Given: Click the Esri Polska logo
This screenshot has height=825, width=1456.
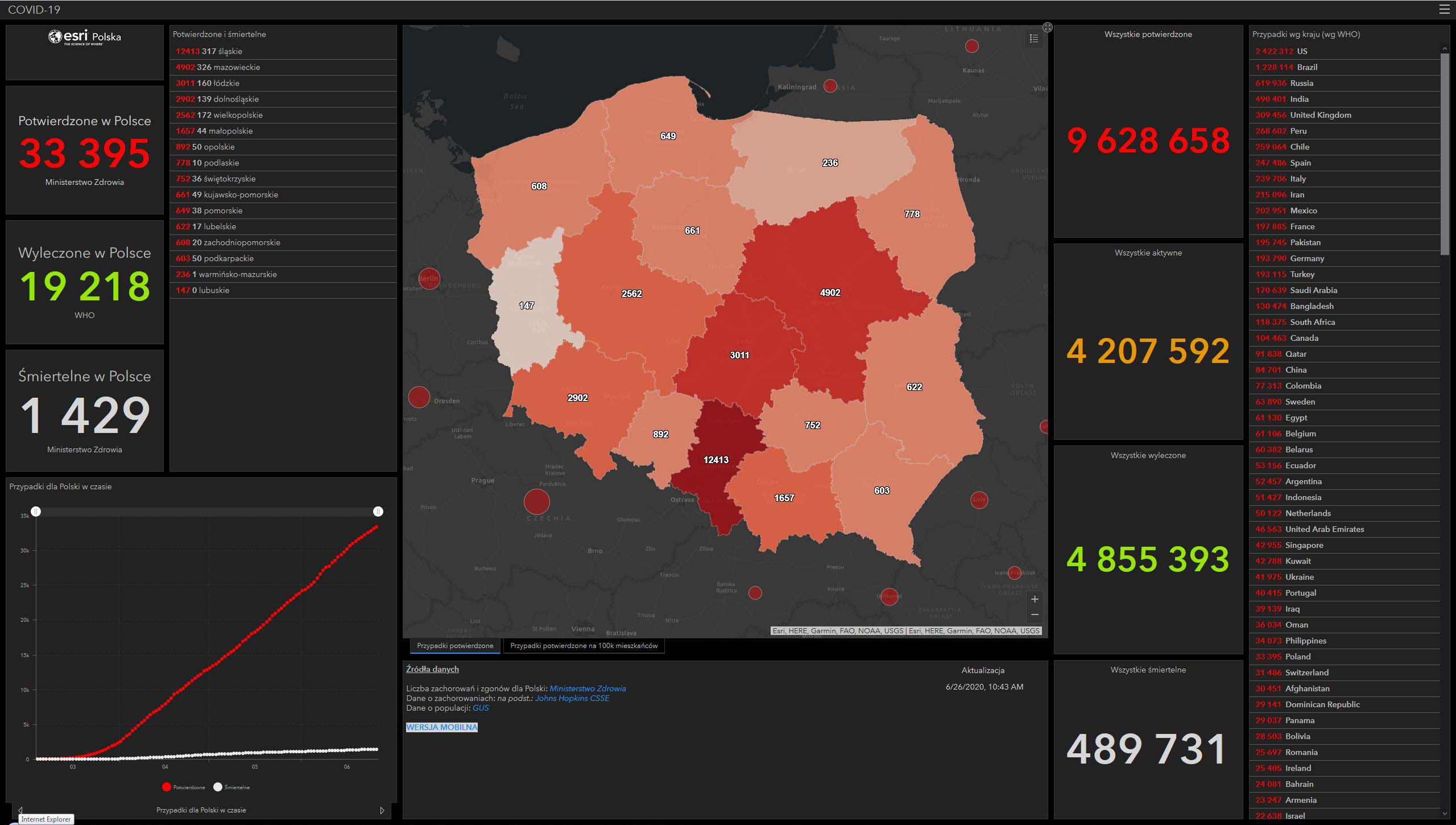Looking at the screenshot, I should (85, 38).
